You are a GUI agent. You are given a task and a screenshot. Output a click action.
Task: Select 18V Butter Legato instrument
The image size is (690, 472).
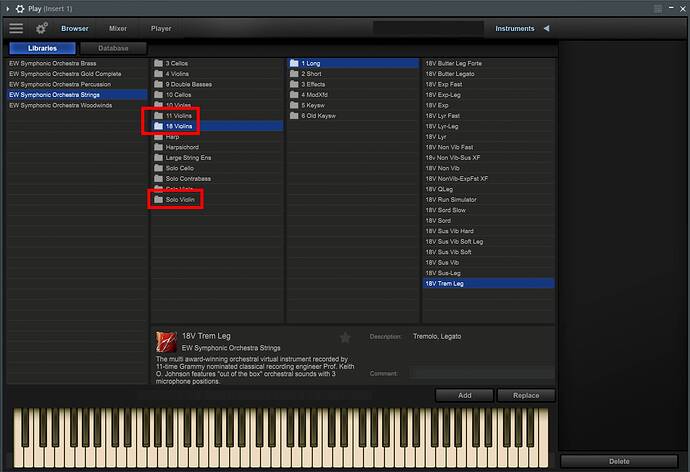tap(488, 74)
